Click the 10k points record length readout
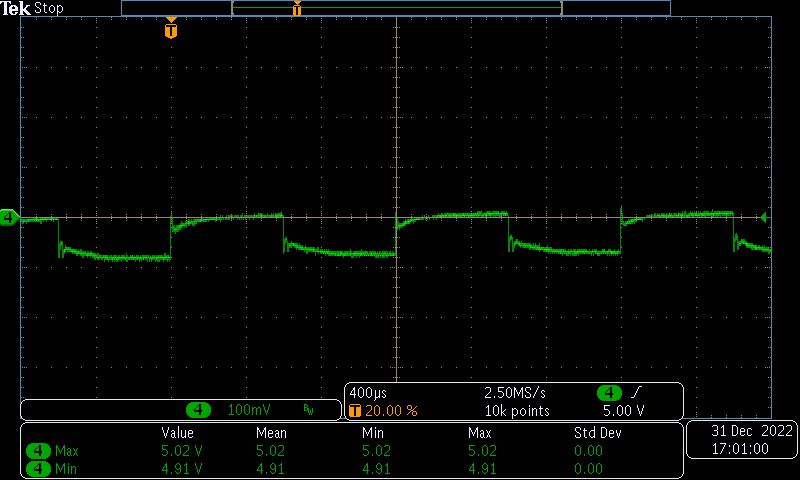 (517, 410)
